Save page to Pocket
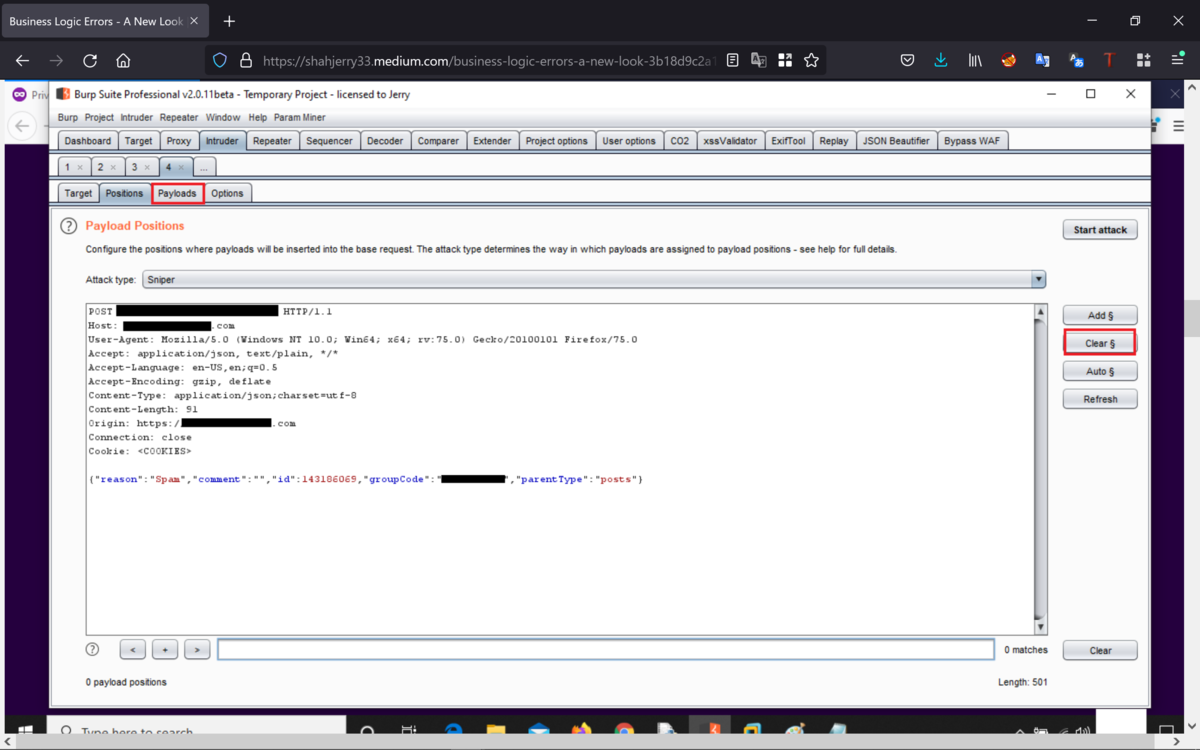The width and height of the screenshot is (1200, 750). pyautogui.click(x=907, y=61)
